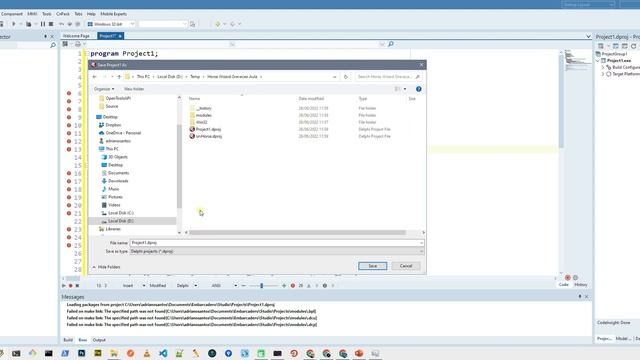Click the horizontal scrollbar in file list
Image resolution: width=640 pixels, height=360 pixels.
(x=298, y=233)
